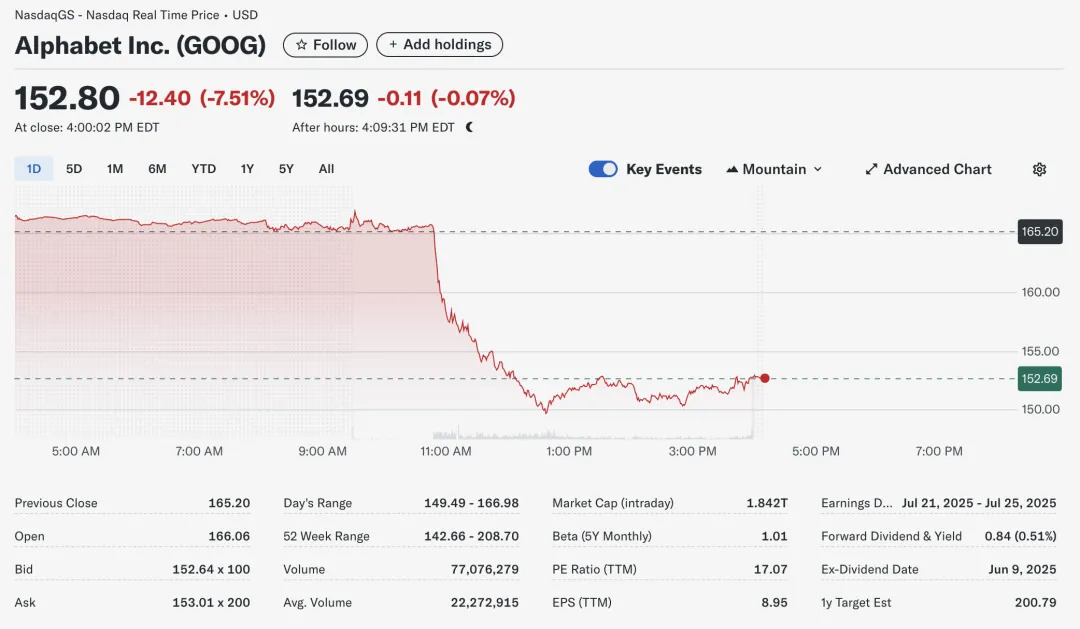Toggle the Key Events switch off

point(603,169)
